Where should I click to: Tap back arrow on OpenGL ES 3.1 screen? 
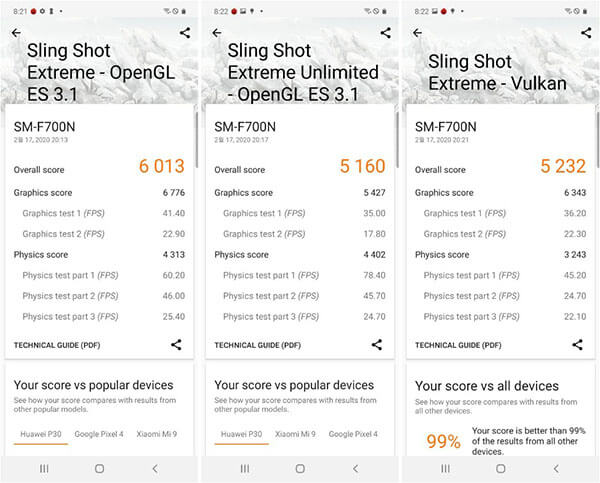[16, 33]
